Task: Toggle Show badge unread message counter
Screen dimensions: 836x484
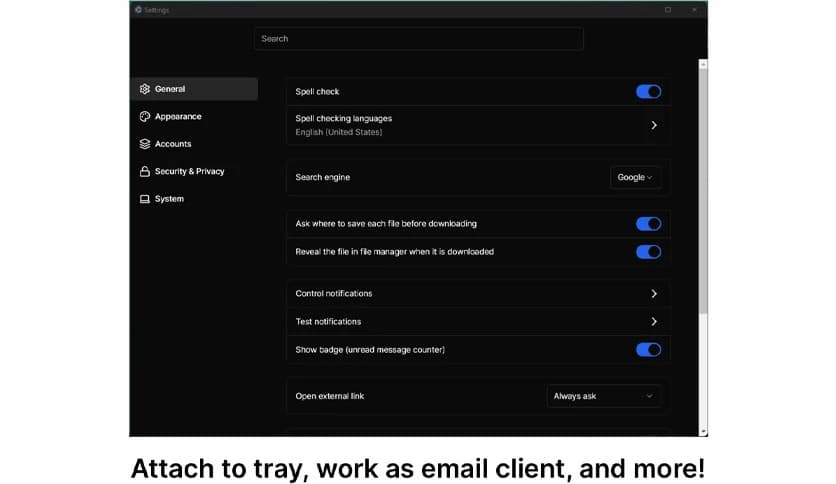Action: 648,350
